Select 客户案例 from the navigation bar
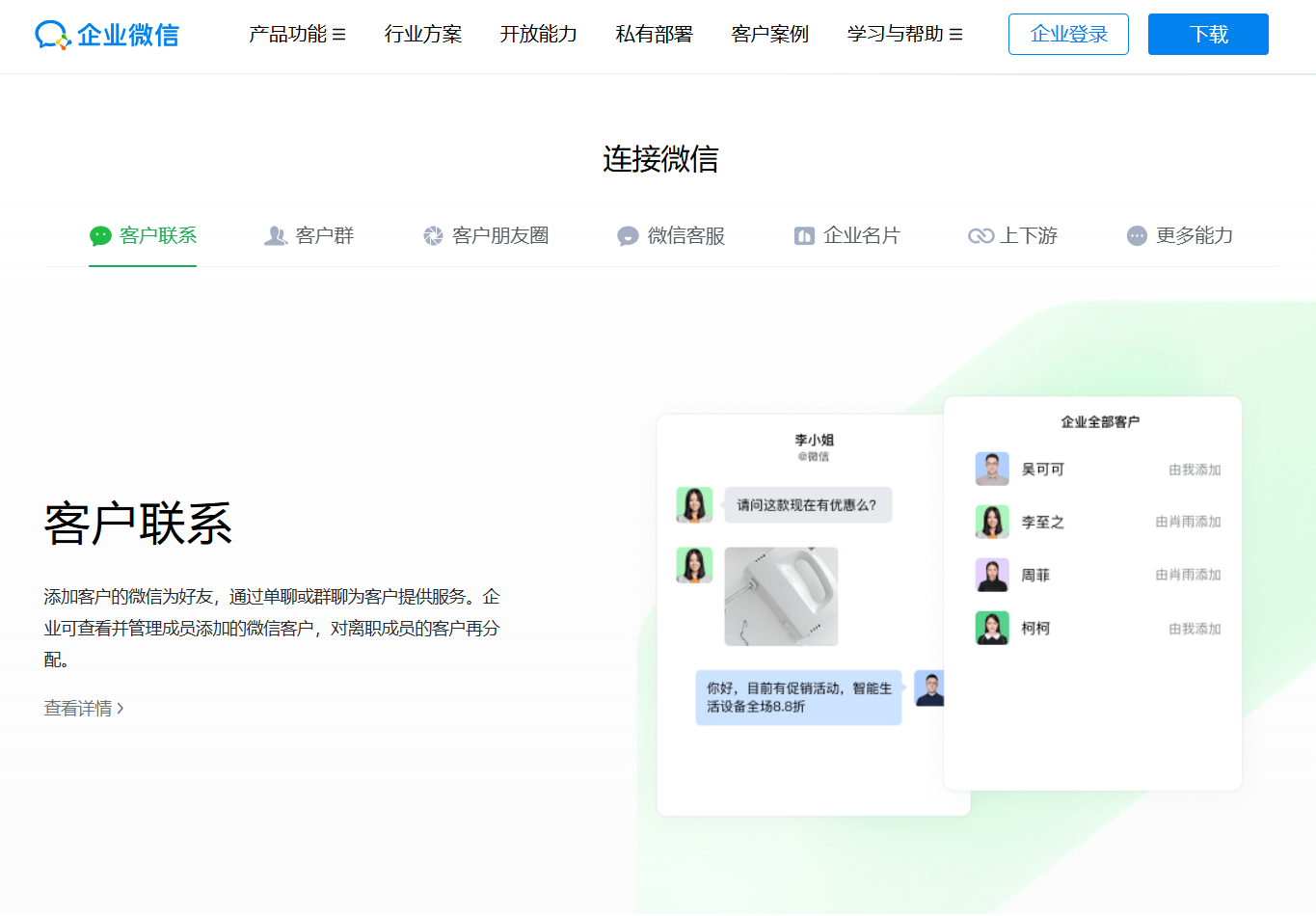The height and width of the screenshot is (916, 1316). [769, 34]
